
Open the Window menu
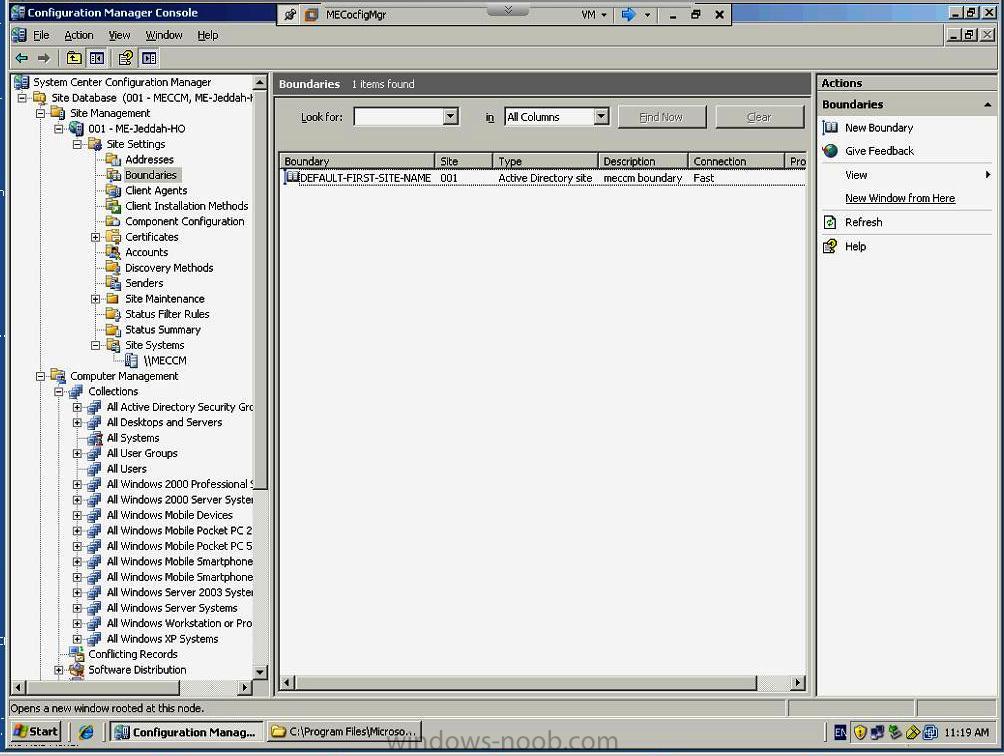pos(164,35)
